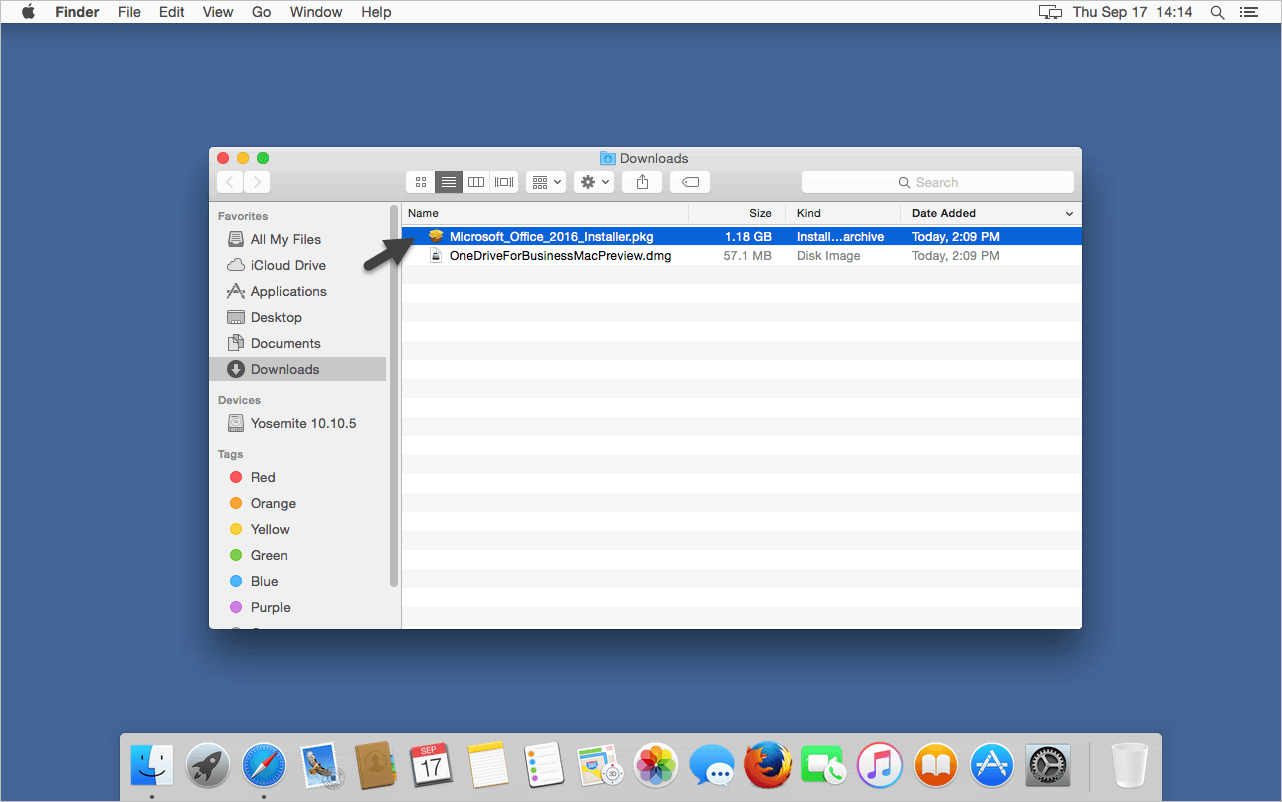Image resolution: width=1282 pixels, height=802 pixels.
Task: Open Messages from the Dock
Action: click(712, 767)
